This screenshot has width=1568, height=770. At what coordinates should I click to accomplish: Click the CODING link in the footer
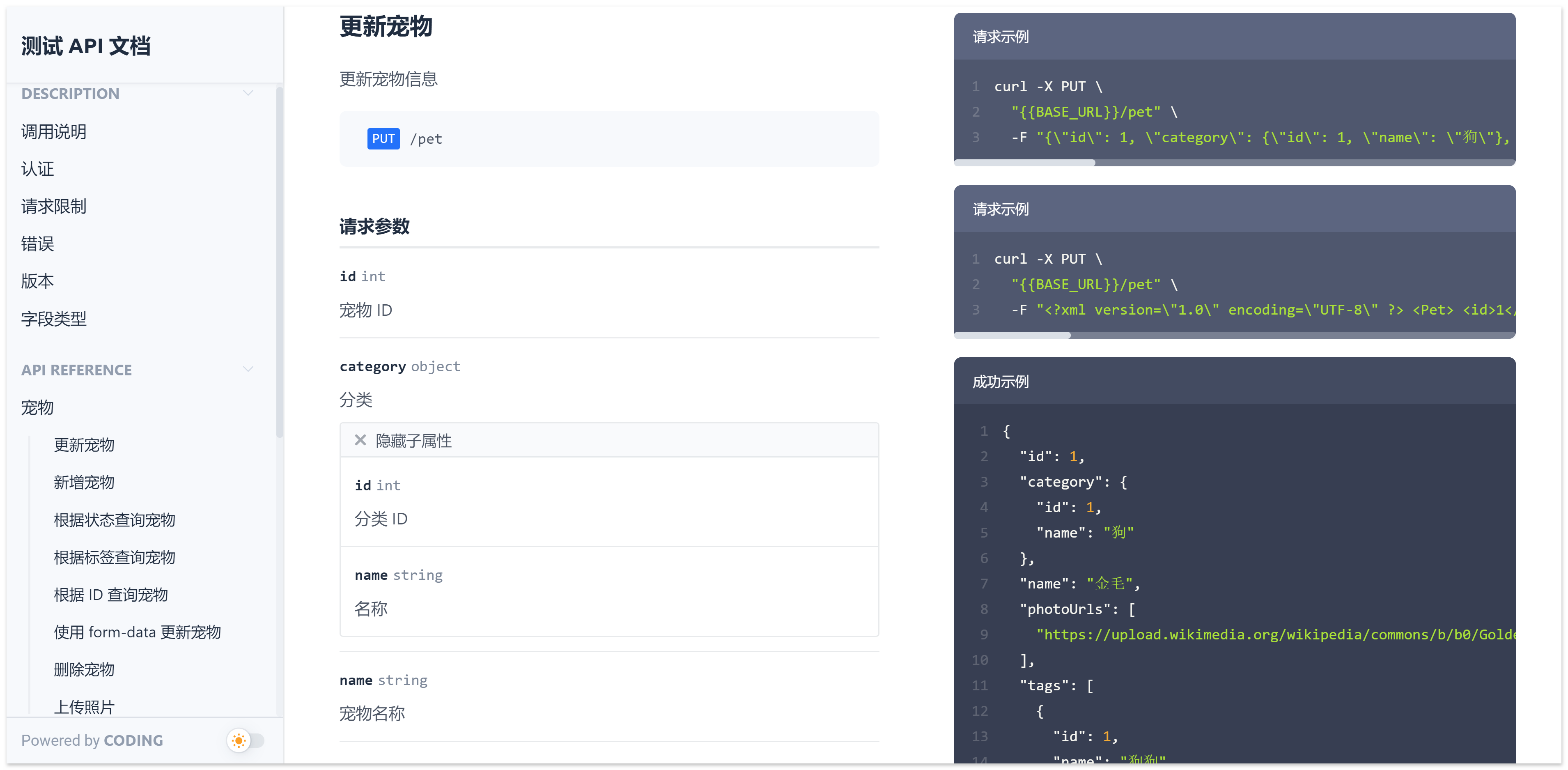(133, 740)
